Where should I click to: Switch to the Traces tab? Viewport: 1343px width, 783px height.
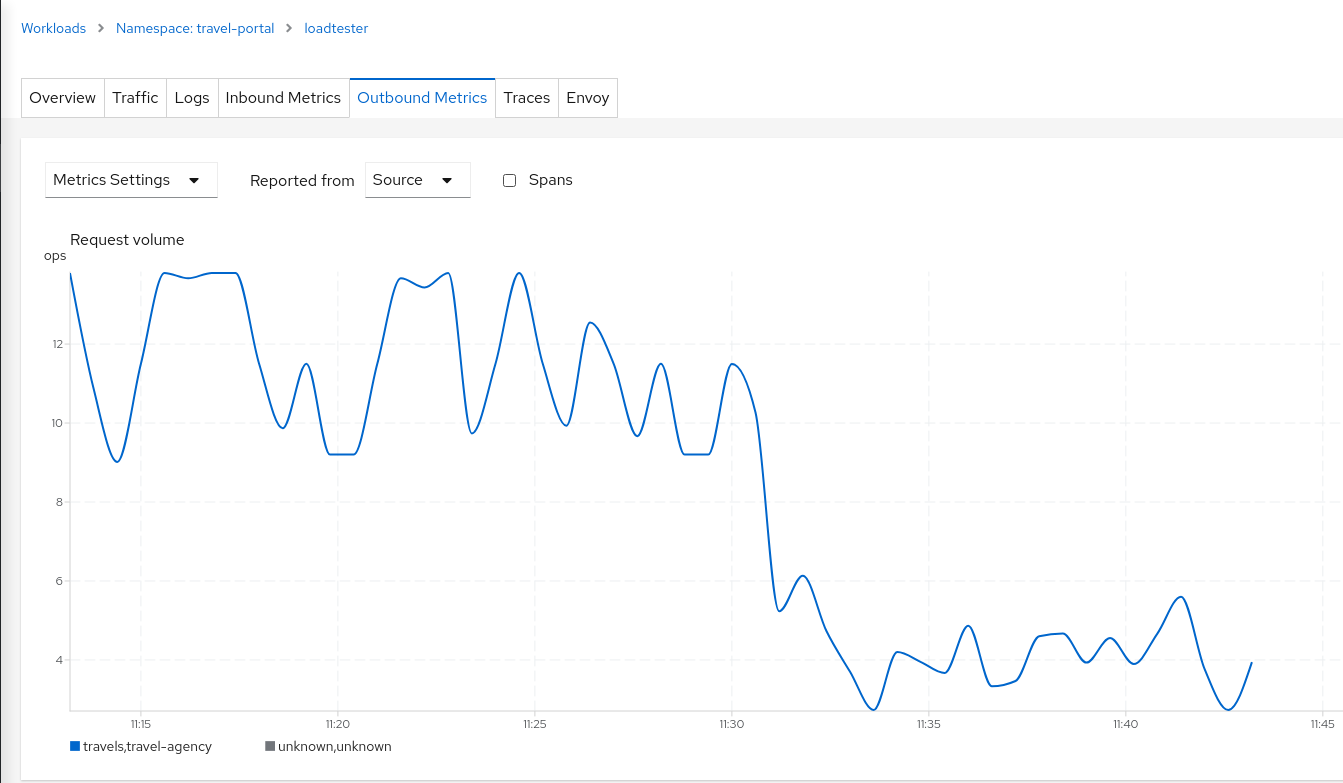pyautogui.click(x=526, y=97)
